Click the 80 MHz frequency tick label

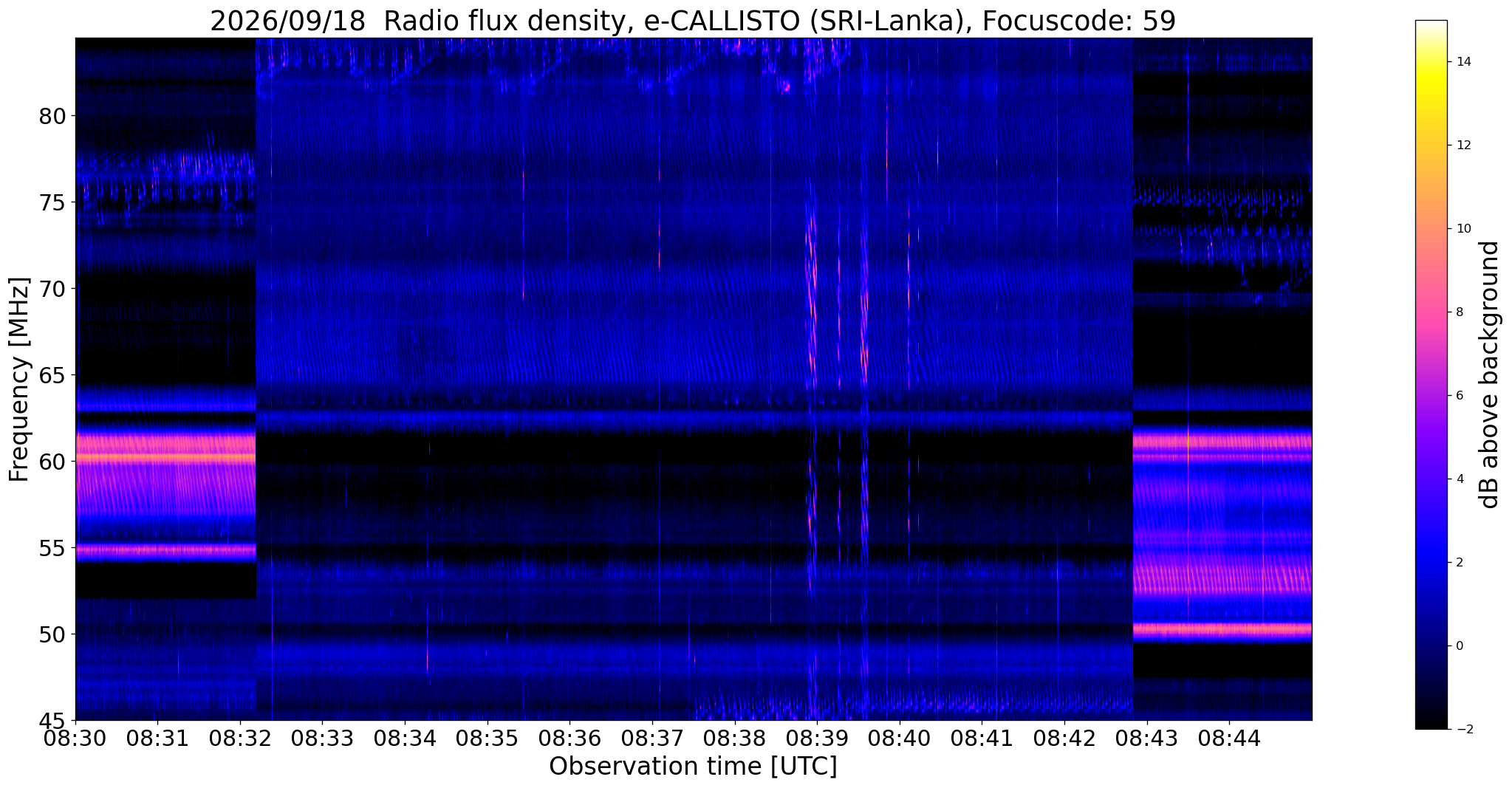coord(52,116)
